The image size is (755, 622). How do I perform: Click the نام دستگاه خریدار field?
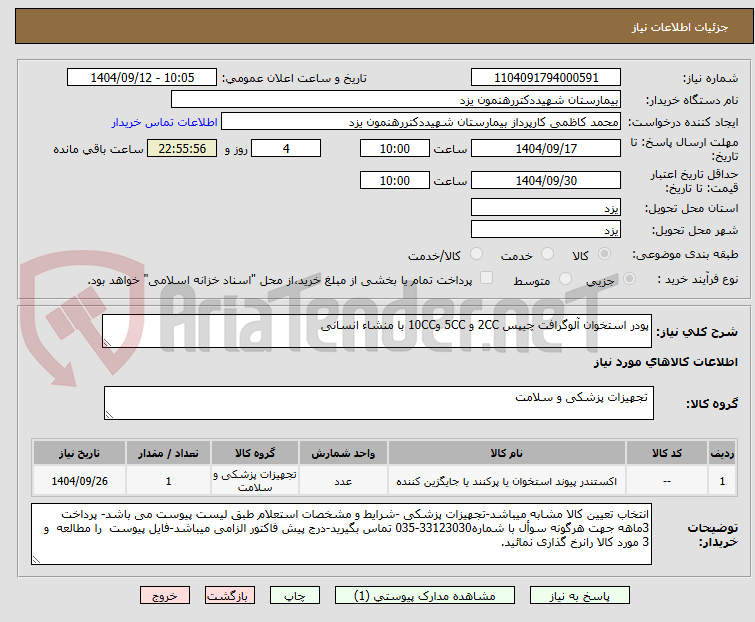pyautogui.click(x=396, y=100)
